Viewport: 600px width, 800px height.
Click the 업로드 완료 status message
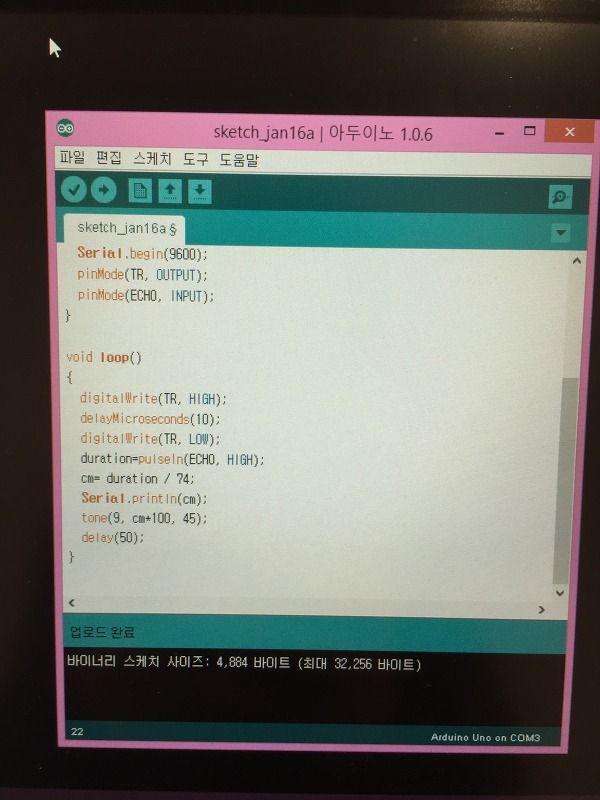[102, 632]
